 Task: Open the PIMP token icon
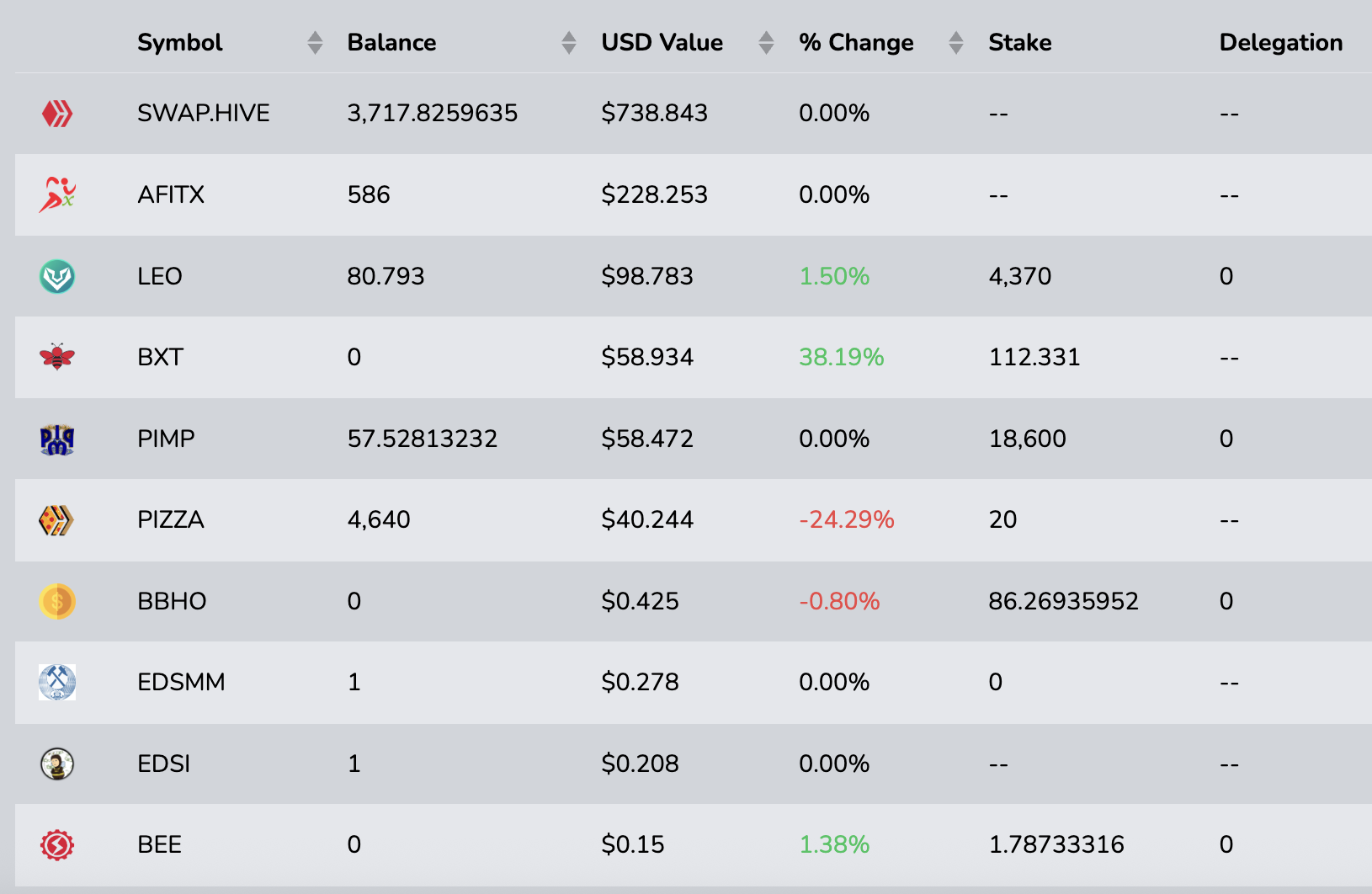click(57, 439)
